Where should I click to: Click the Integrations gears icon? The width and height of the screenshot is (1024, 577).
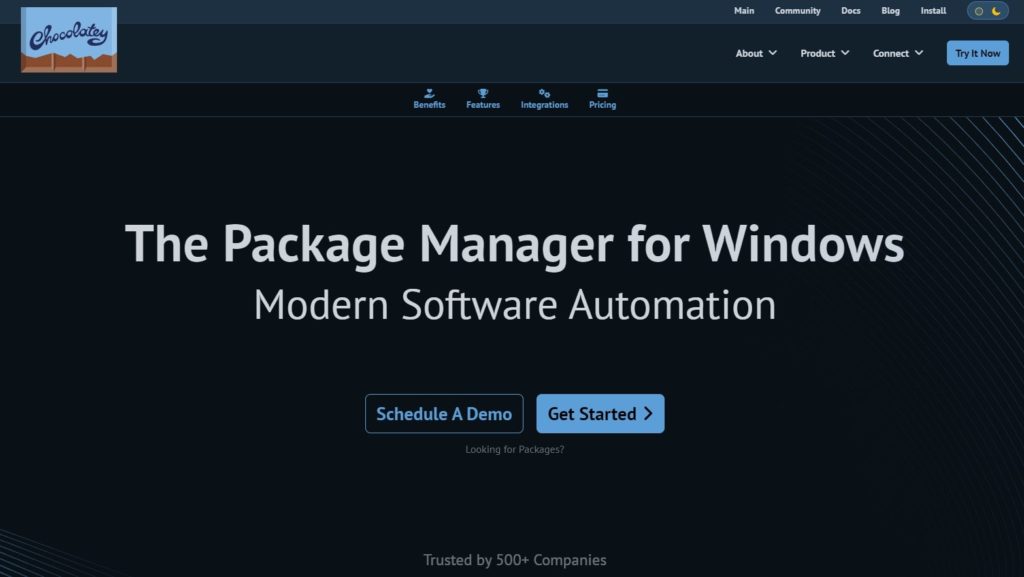tap(544, 93)
